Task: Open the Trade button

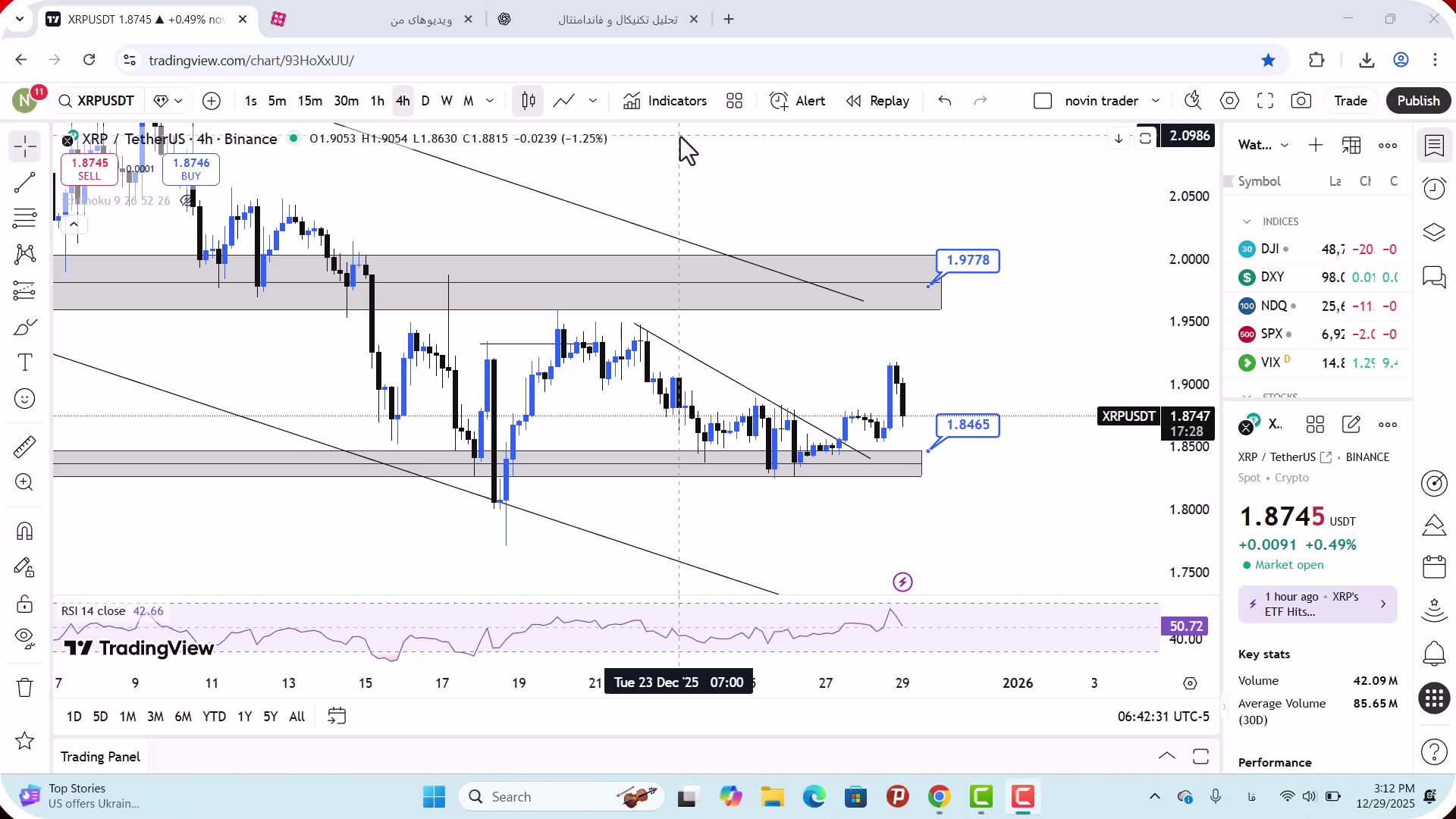Action: point(1351,101)
